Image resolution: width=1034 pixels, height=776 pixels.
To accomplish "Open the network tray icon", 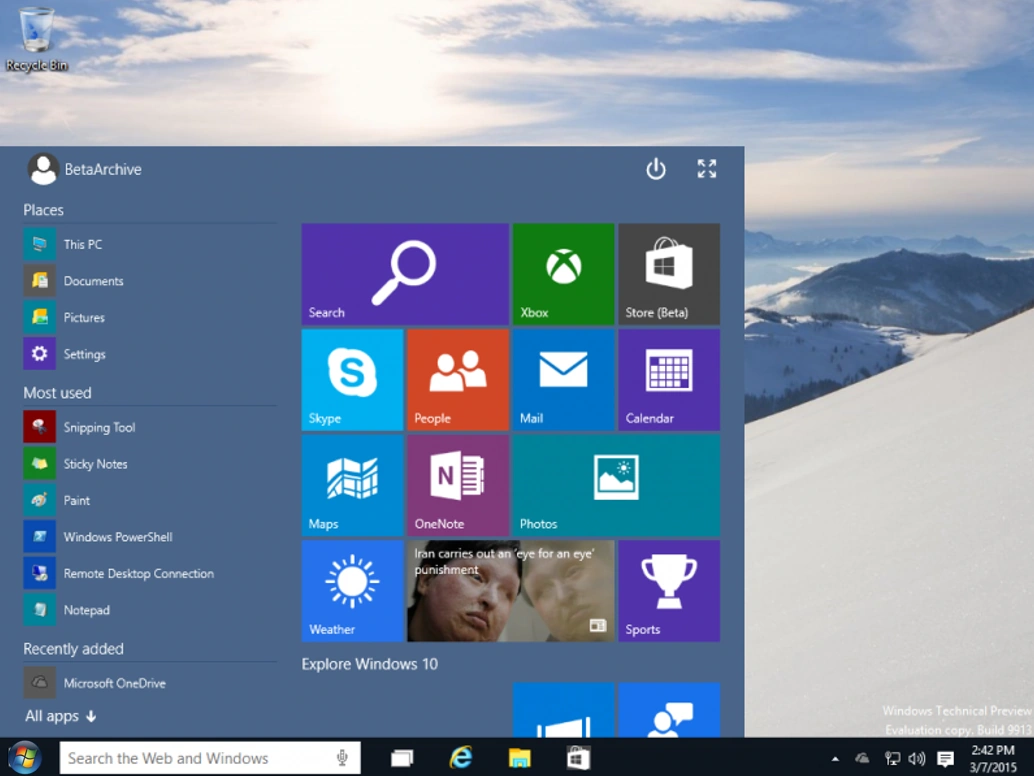I will [x=892, y=759].
